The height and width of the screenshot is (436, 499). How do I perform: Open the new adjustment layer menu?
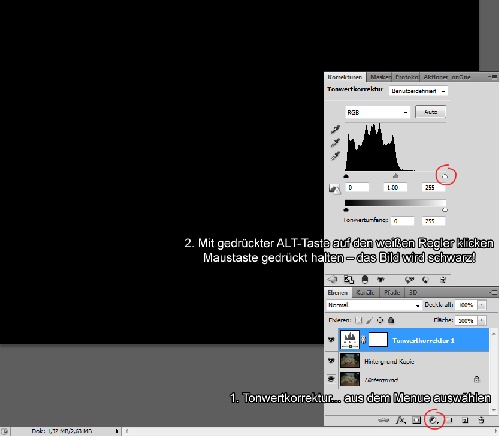(433, 420)
